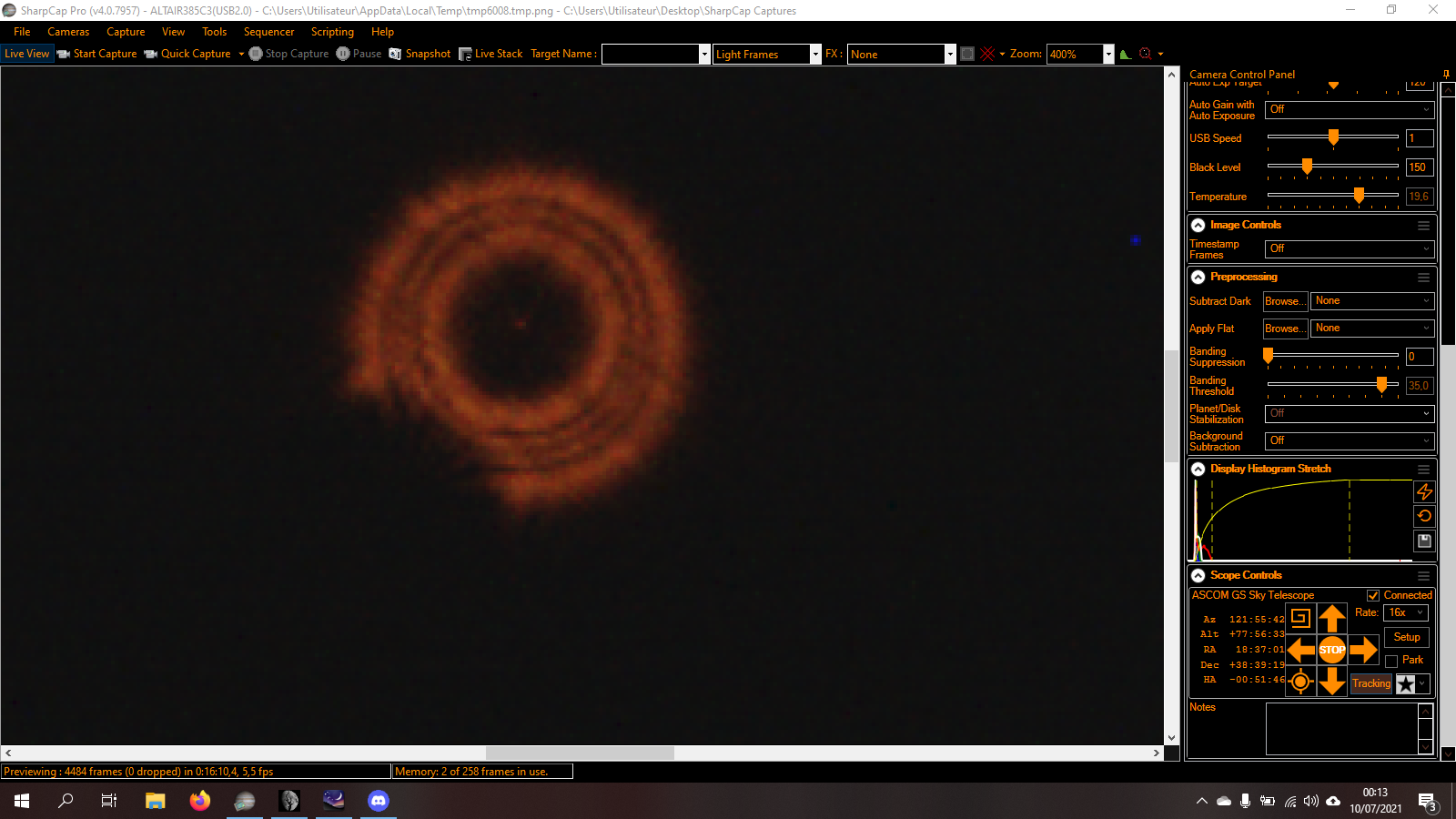The height and width of the screenshot is (819, 1456).
Task: Open the slew Rate 16x dropdown
Action: 1406,612
